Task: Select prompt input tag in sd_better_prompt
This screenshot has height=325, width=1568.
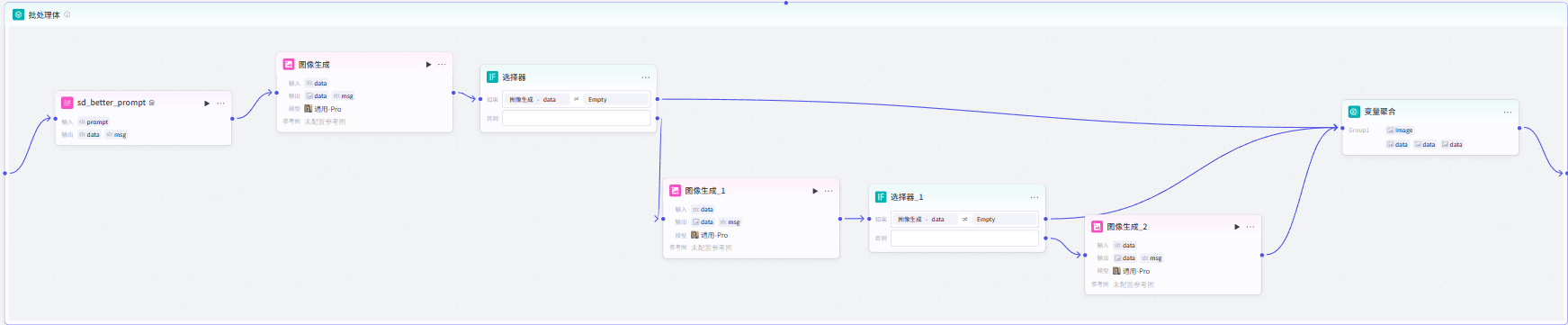Action: (94, 122)
